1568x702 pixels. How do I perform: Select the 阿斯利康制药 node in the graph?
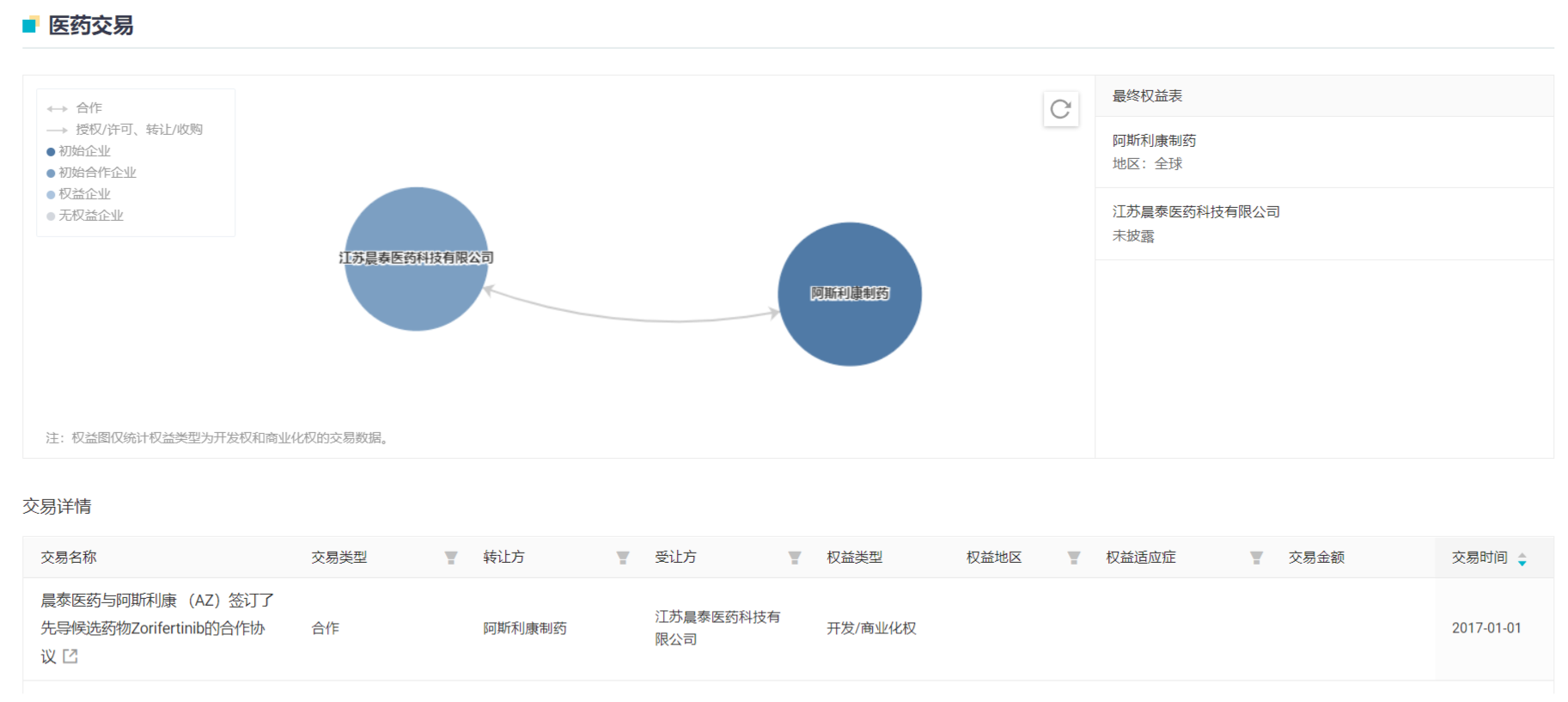(x=849, y=294)
